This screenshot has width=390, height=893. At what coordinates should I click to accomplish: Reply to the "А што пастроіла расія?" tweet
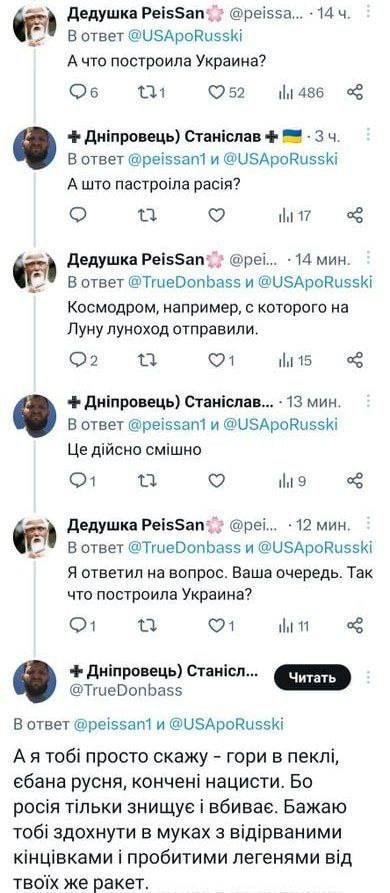coord(78,215)
